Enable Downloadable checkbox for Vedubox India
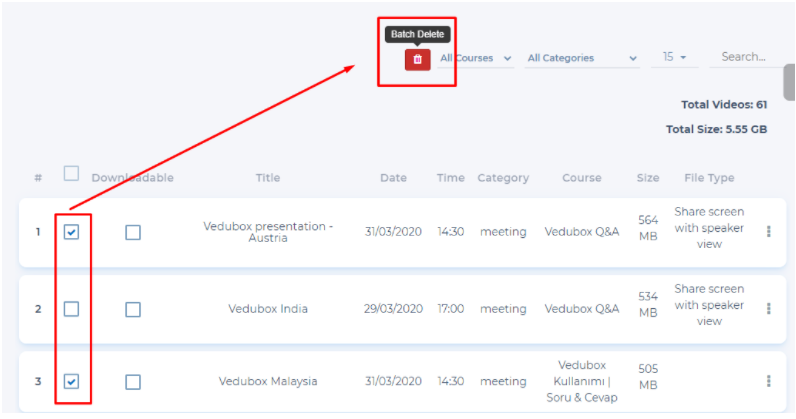Image resolution: width=796 pixels, height=419 pixels. pos(133,309)
